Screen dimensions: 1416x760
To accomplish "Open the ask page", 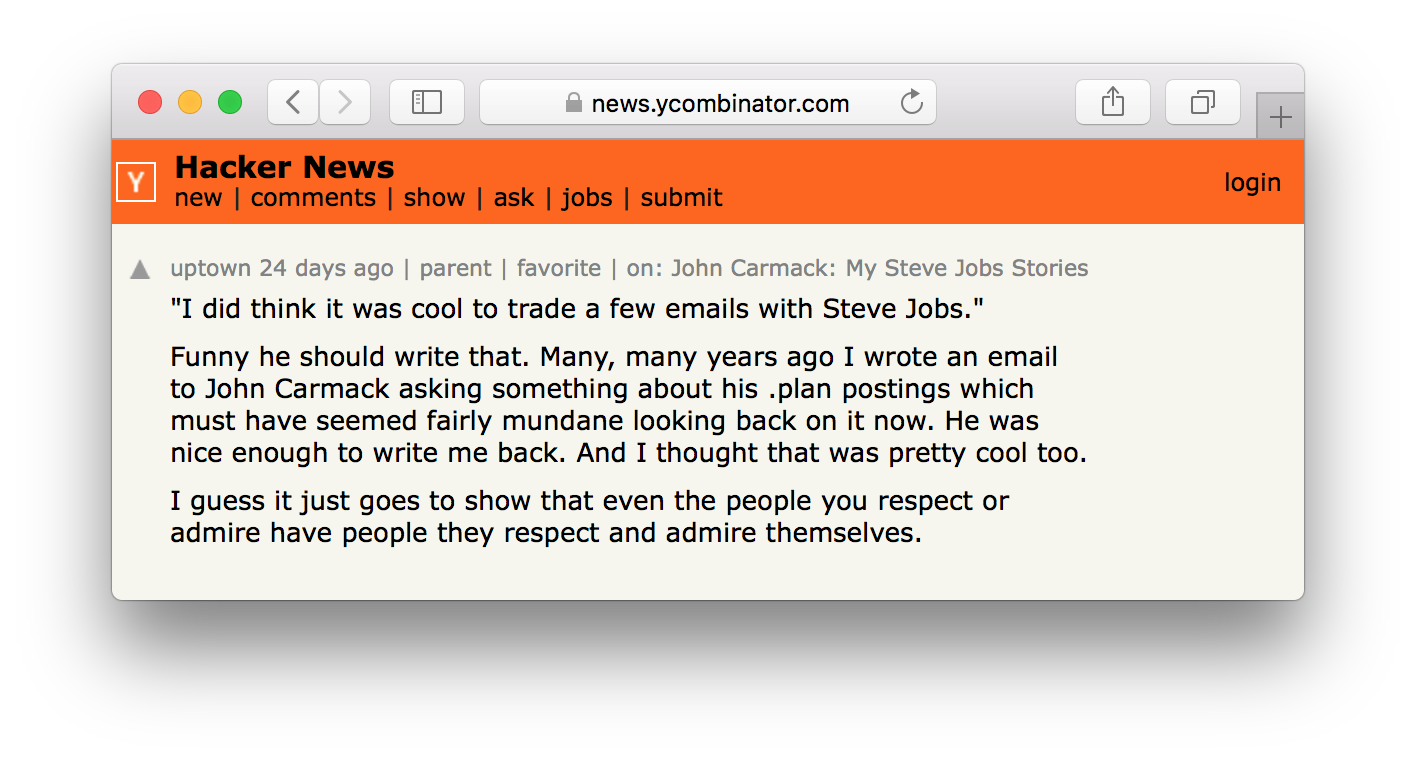I will click(514, 198).
